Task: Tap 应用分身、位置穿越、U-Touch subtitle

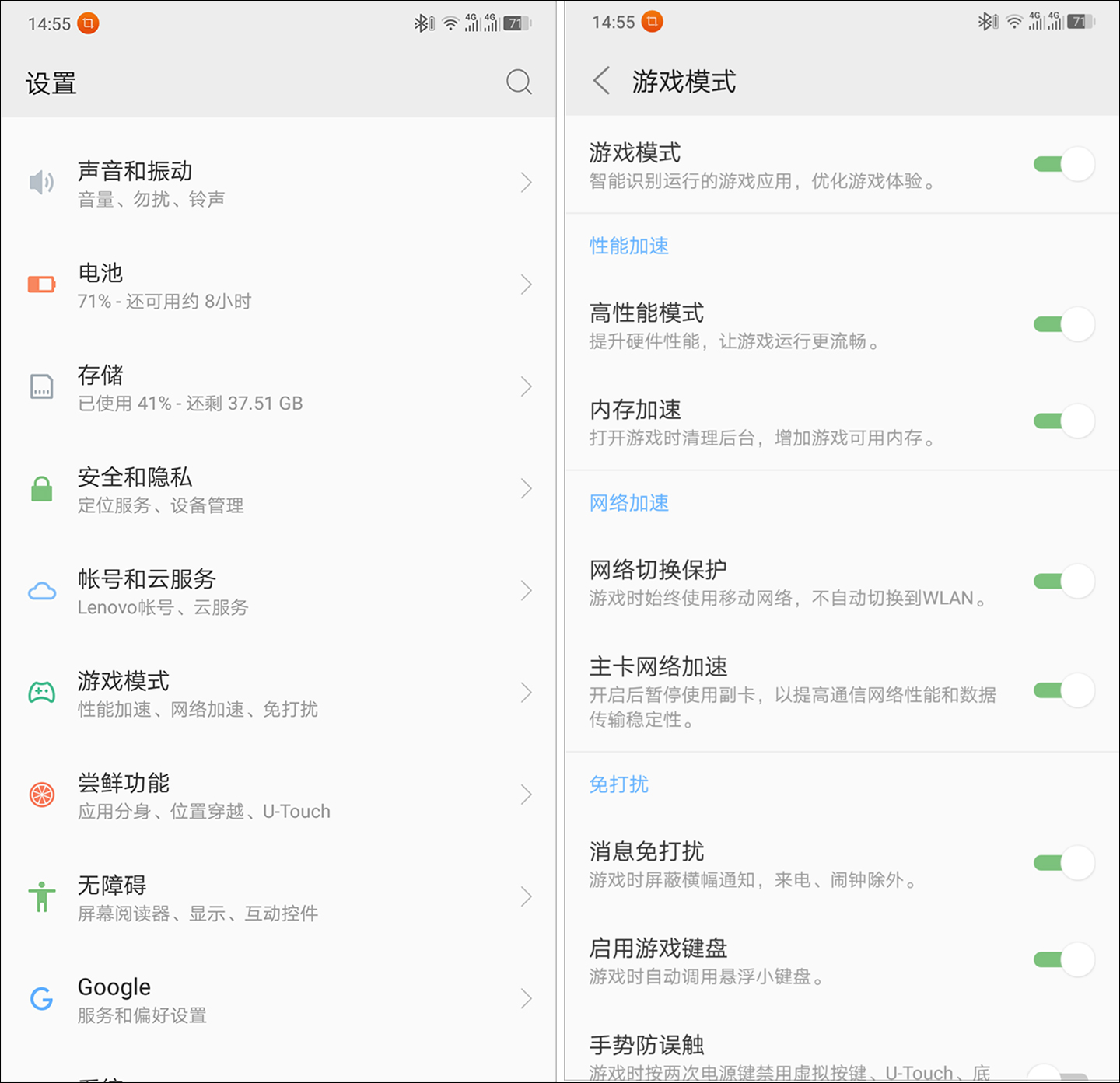Action: click(204, 811)
